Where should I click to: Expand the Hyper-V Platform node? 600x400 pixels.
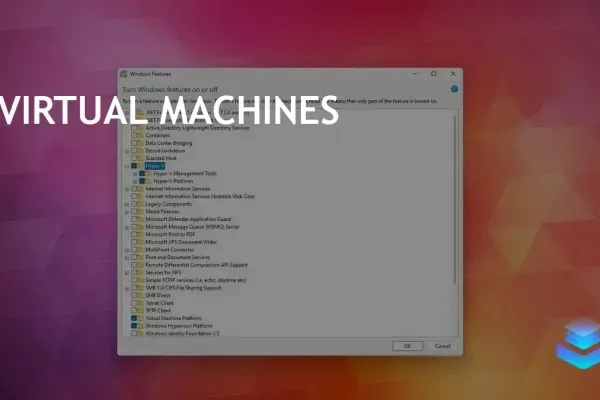coord(135,181)
